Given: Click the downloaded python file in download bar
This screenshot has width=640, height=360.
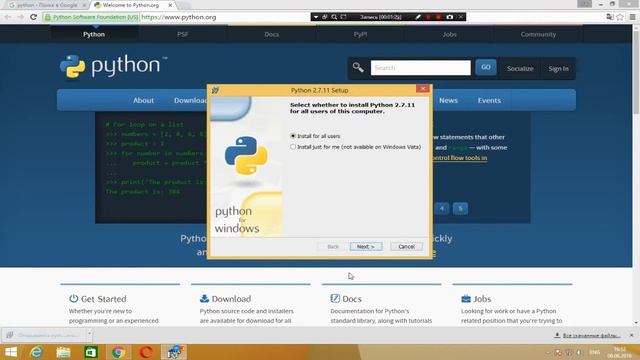Looking at the screenshot, I should (44, 335).
